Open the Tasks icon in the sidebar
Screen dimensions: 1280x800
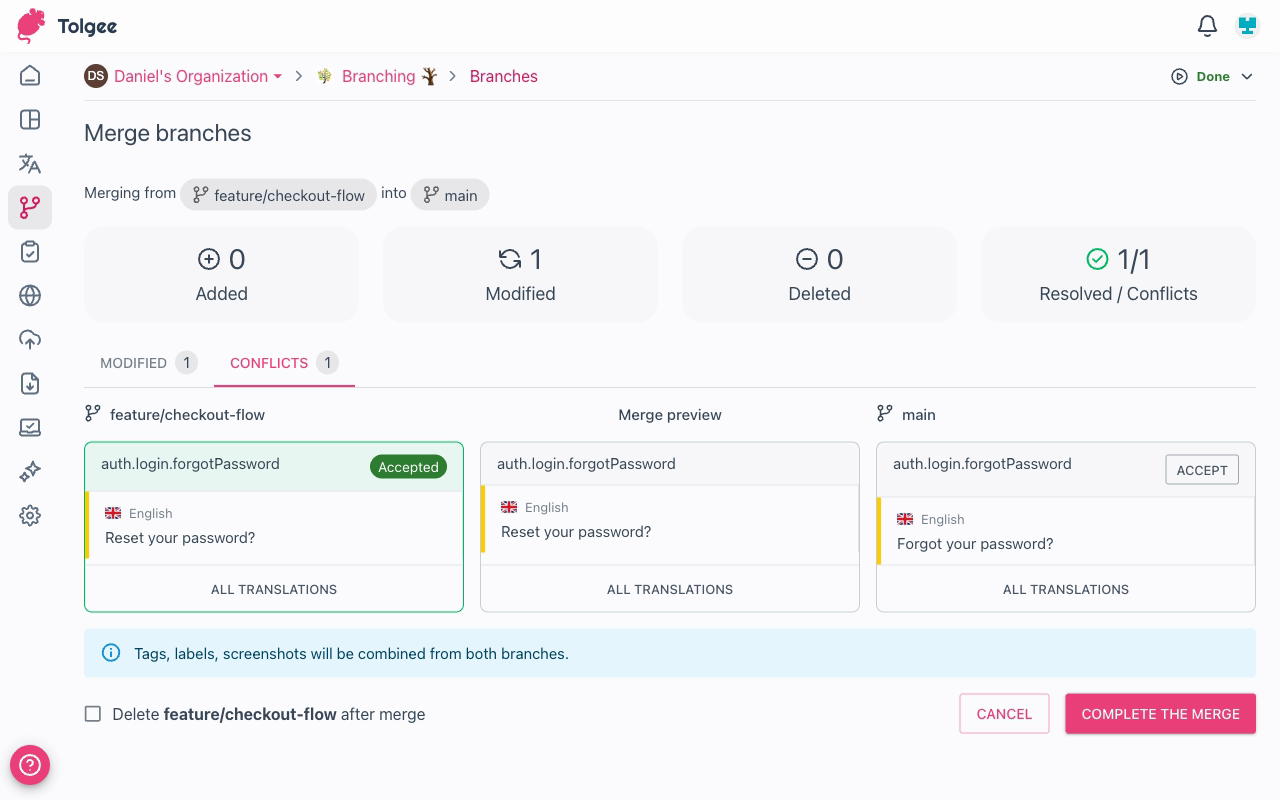pyautogui.click(x=29, y=251)
